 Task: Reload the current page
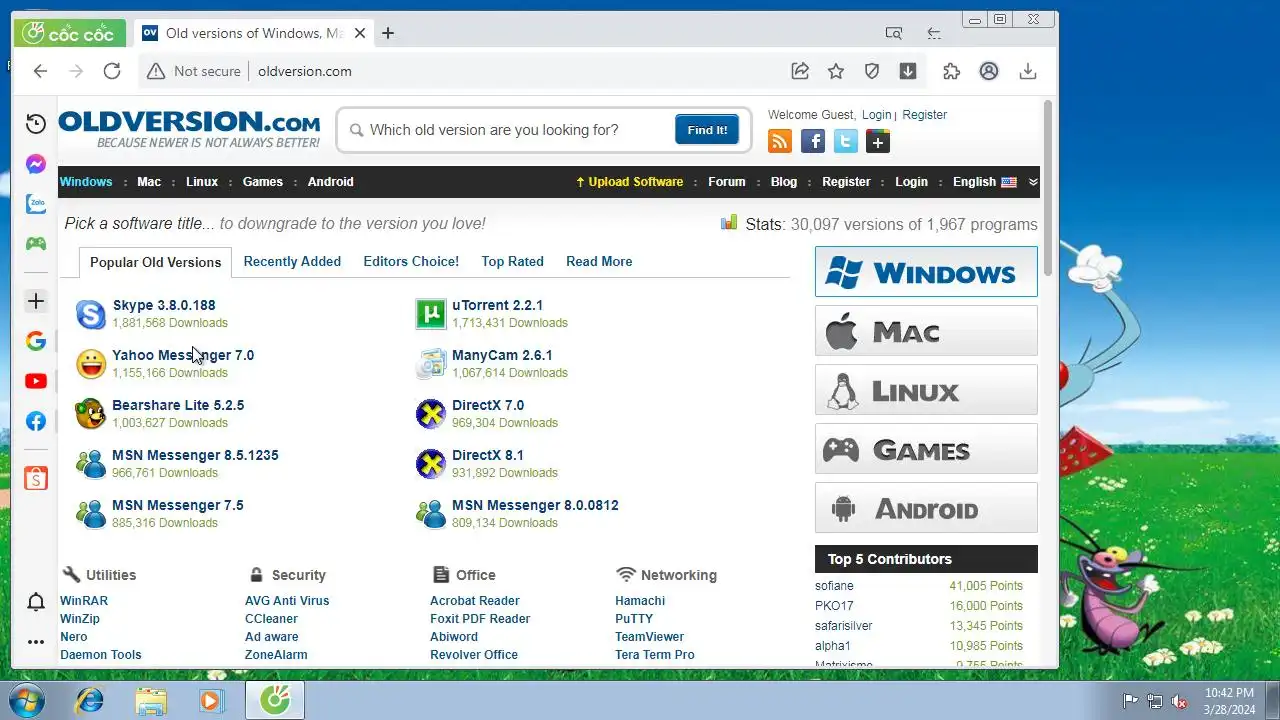(x=112, y=71)
